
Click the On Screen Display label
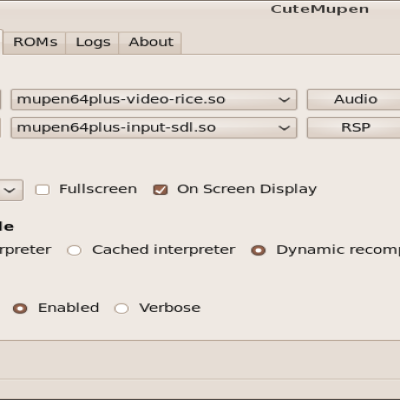(247, 189)
